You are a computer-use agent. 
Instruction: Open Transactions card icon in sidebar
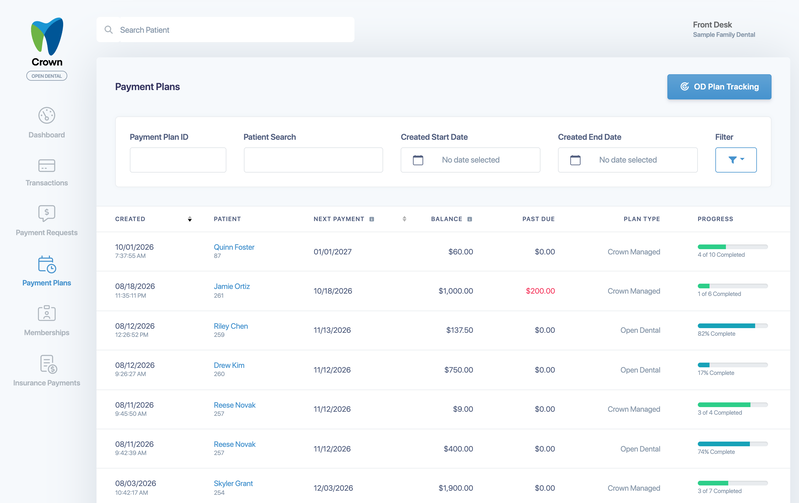coord(46,166)
